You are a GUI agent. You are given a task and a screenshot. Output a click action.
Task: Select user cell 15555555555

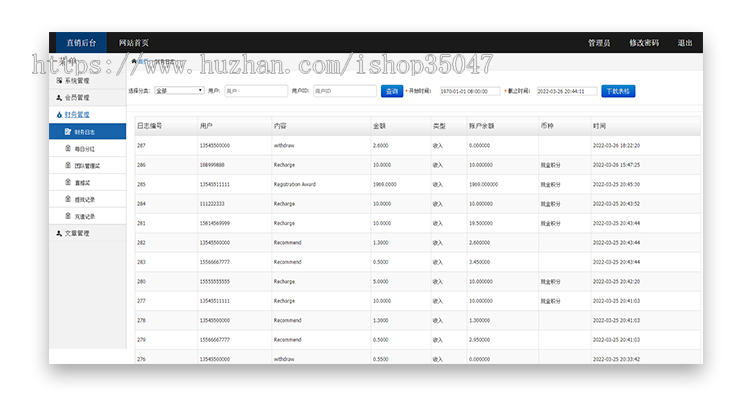tap(215, 282)
